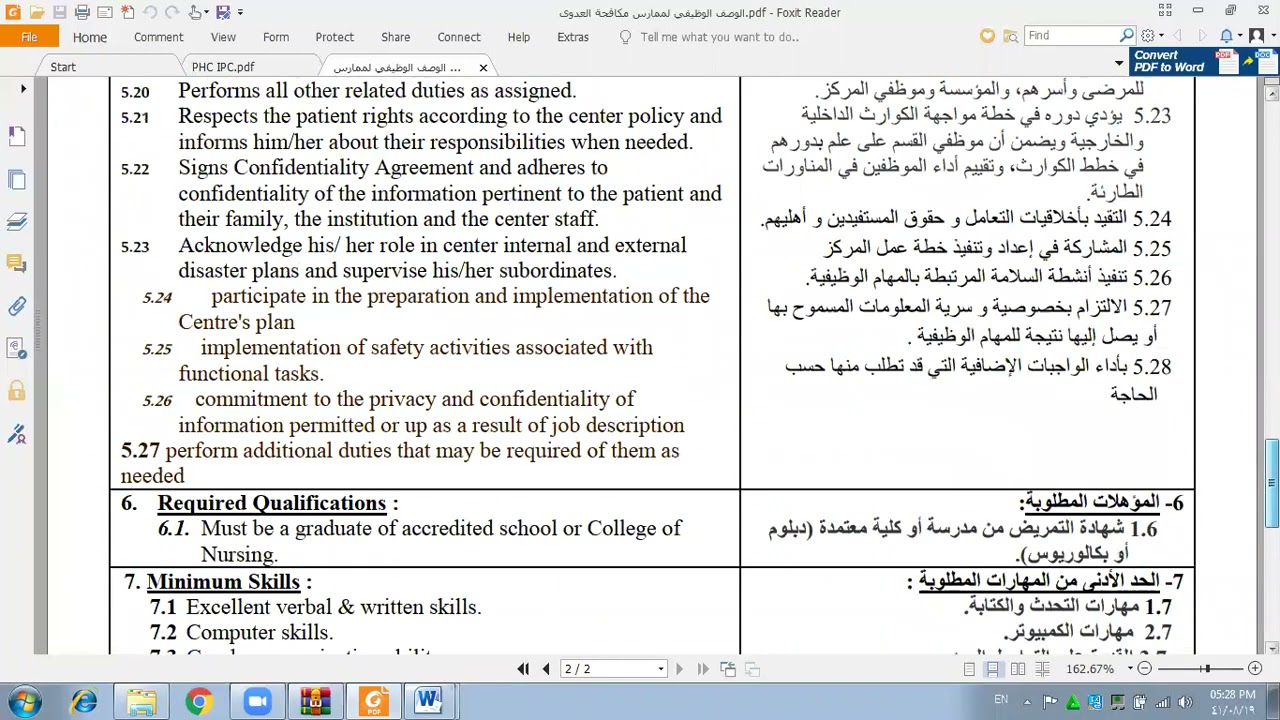Viewport: 1280px width, 720px height.
Task: Click the Windows Start button
Action: (x=24, y=701)
